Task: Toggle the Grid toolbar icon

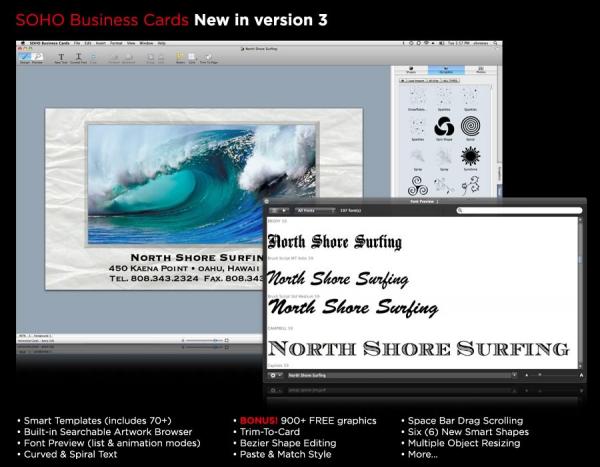Action: pyautogui.click(x=192, y=58)
